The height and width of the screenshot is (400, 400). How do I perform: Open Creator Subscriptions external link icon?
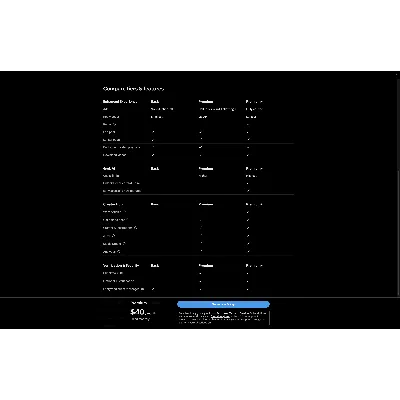point(136,228)
